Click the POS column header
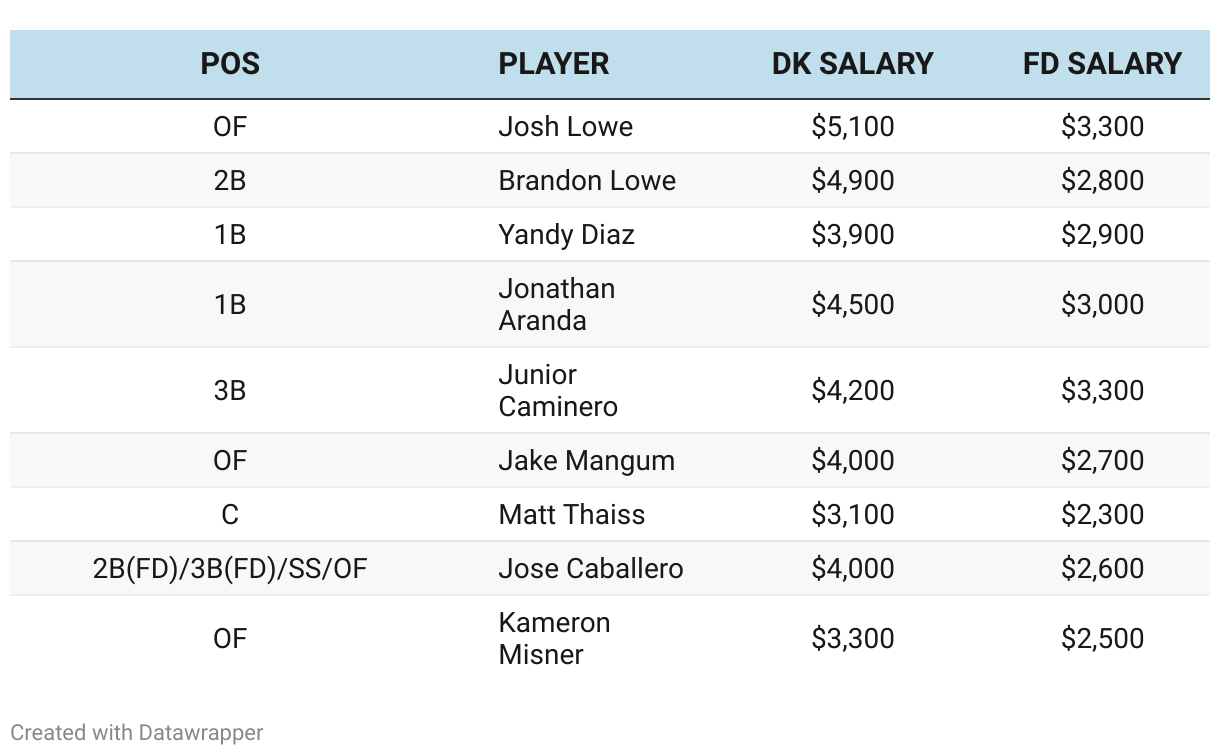This screenshot has height=756, width=1220. 230,64
